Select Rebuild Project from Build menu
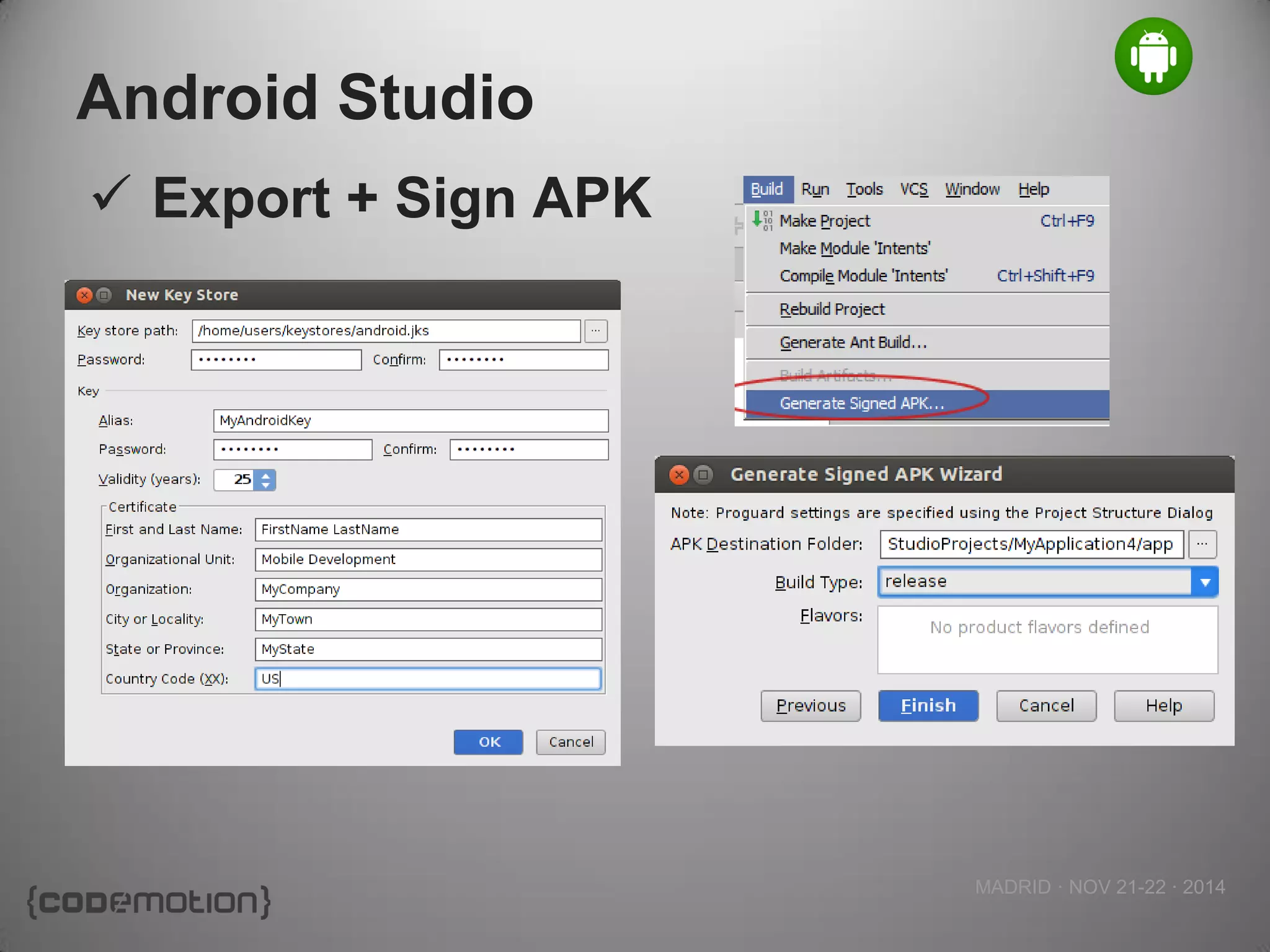The height and width of the screenshot is (952, 1270). [x=928, y=309]
